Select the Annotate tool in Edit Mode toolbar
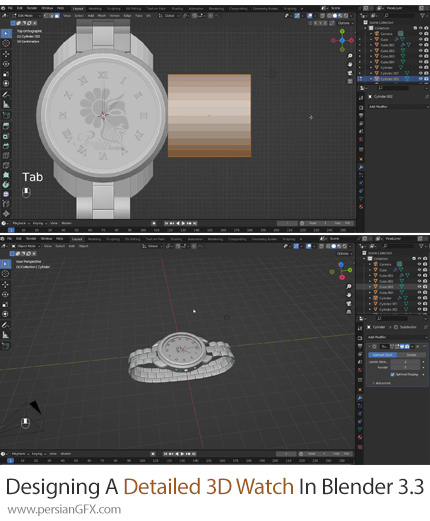Screen dimensions: 430x521 pyautogui.click(x=6, y=95)
